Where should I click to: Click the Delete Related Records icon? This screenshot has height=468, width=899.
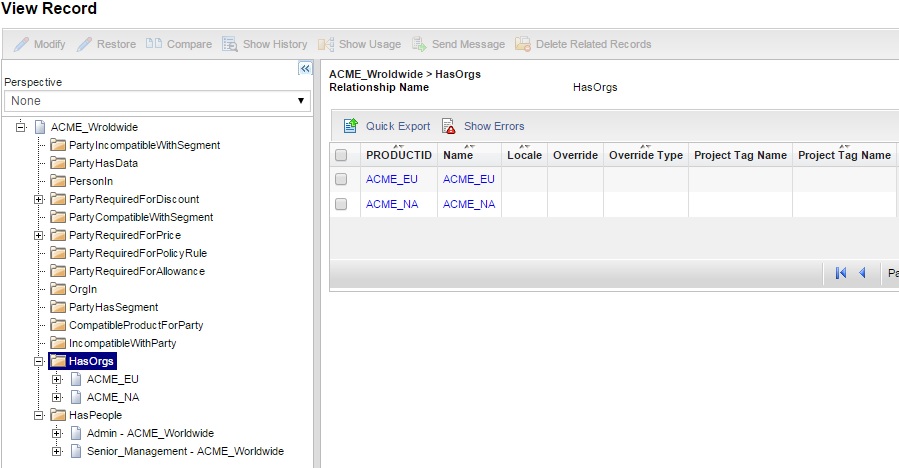click(522, 44)
